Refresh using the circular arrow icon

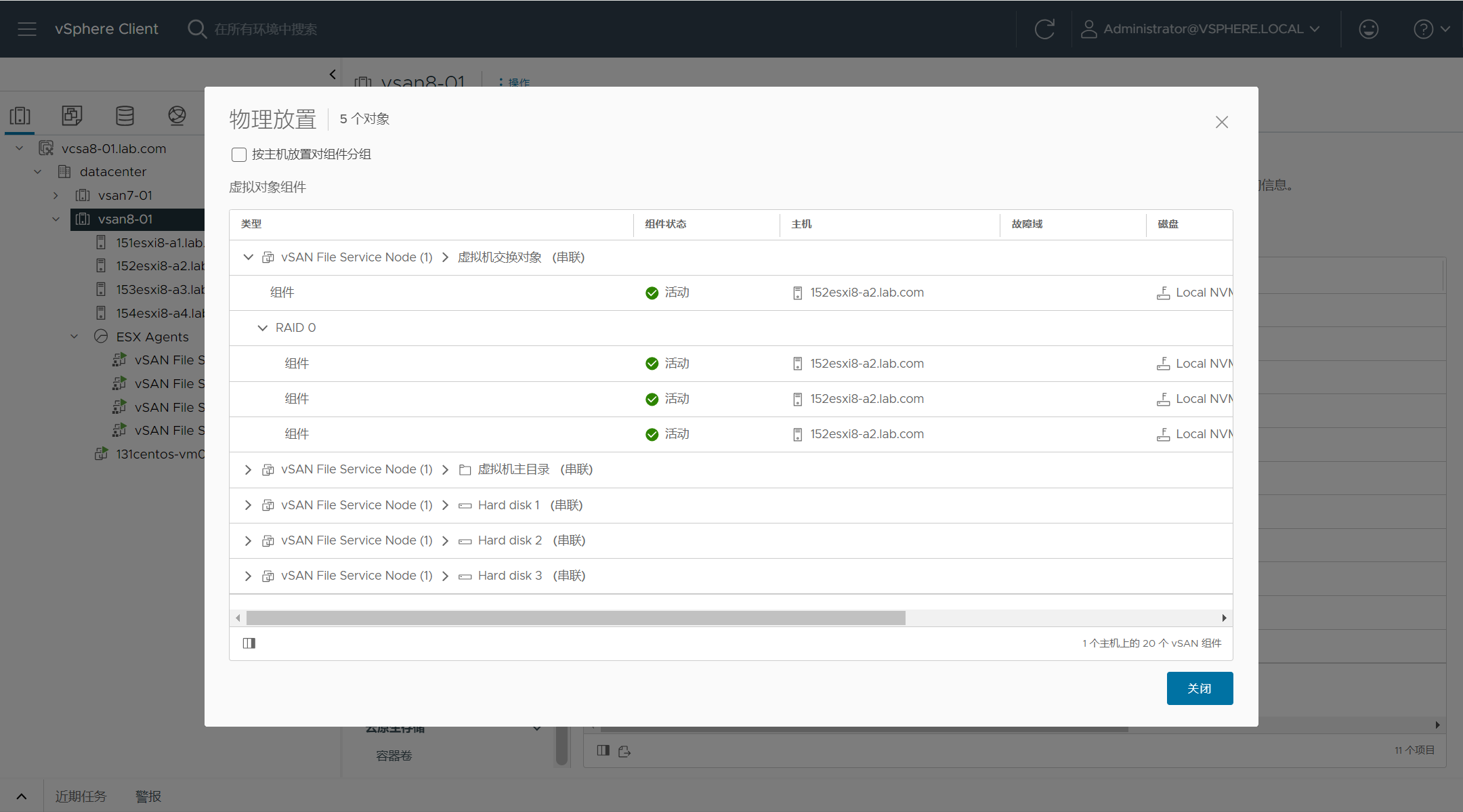pos(1044,29)
